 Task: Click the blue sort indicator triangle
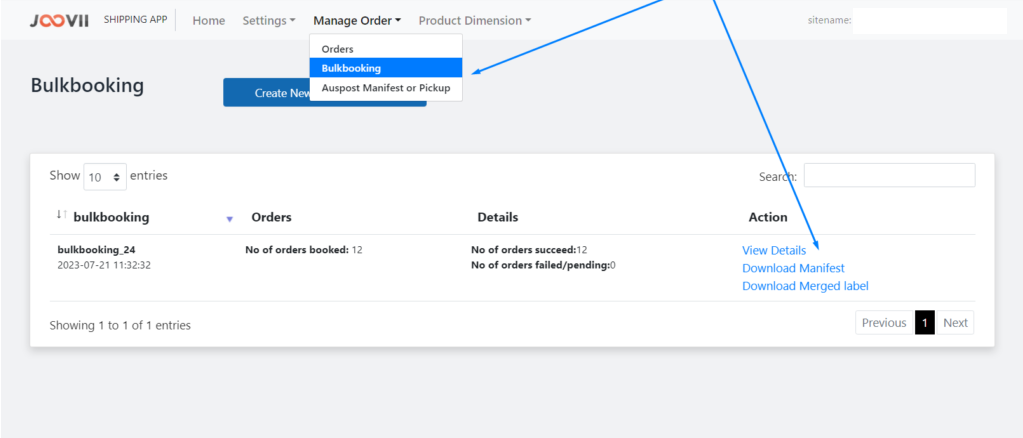(x=229, y=219)
